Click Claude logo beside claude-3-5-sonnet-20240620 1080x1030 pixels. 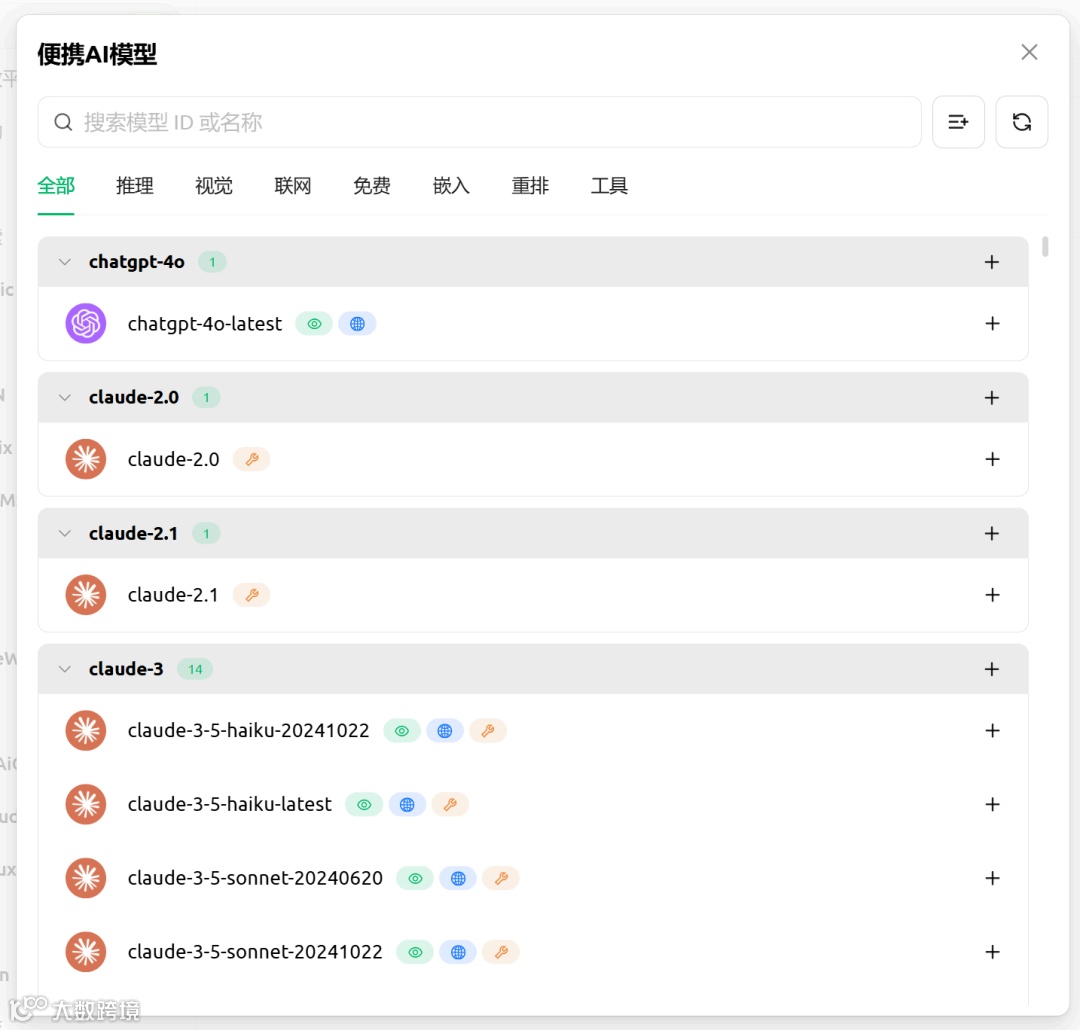pos(85,878)
